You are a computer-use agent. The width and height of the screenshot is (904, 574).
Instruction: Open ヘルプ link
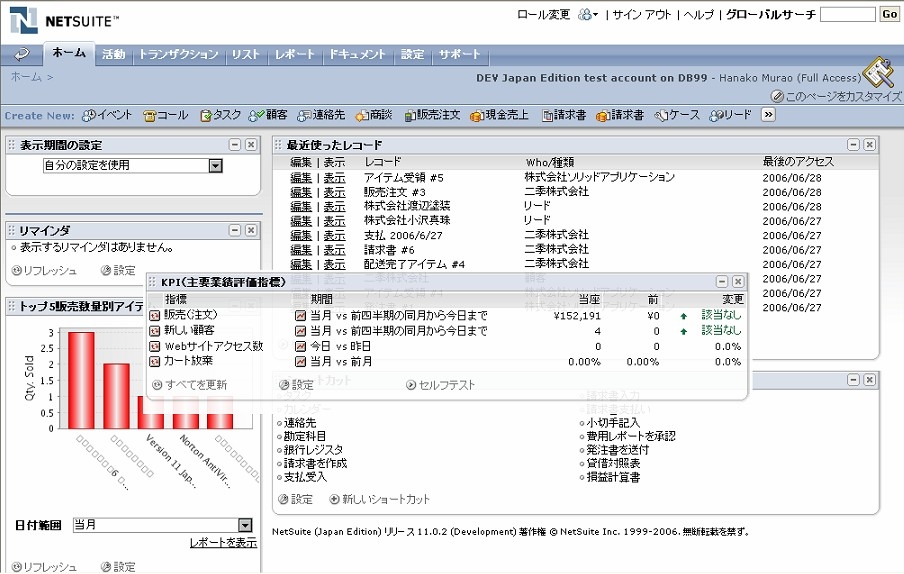(x=698, y=14)
